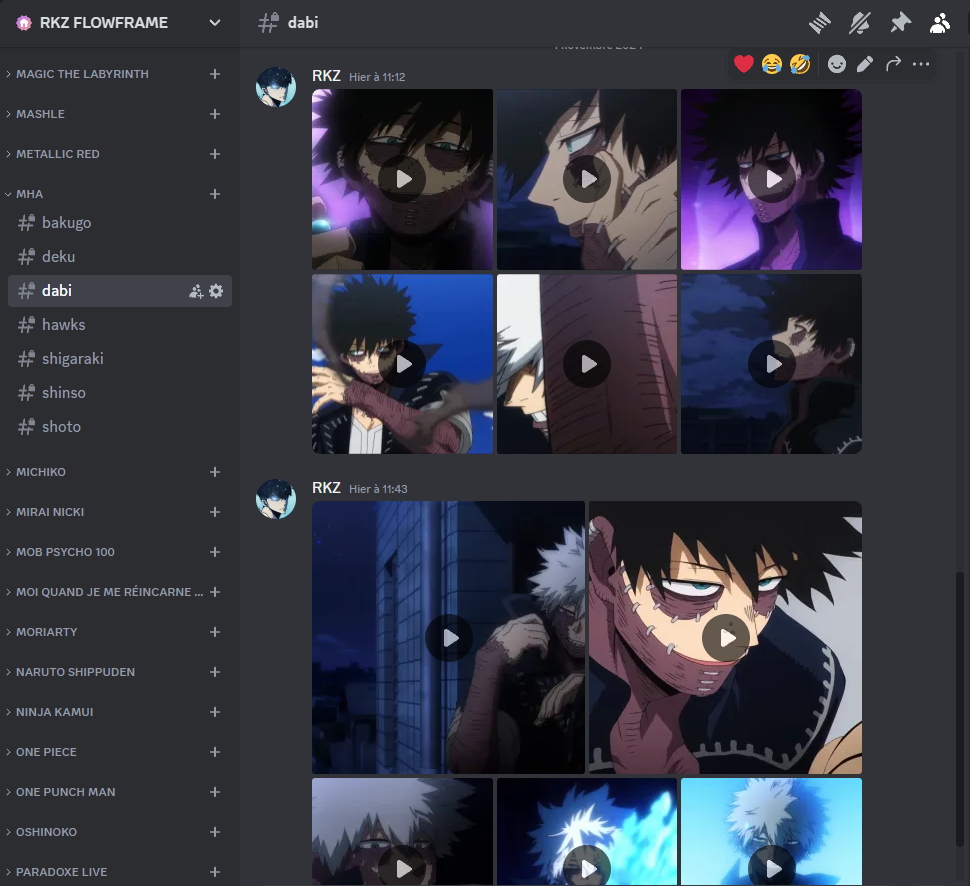
Task: Open dabi channel settings gear
Action: [216, 291]
